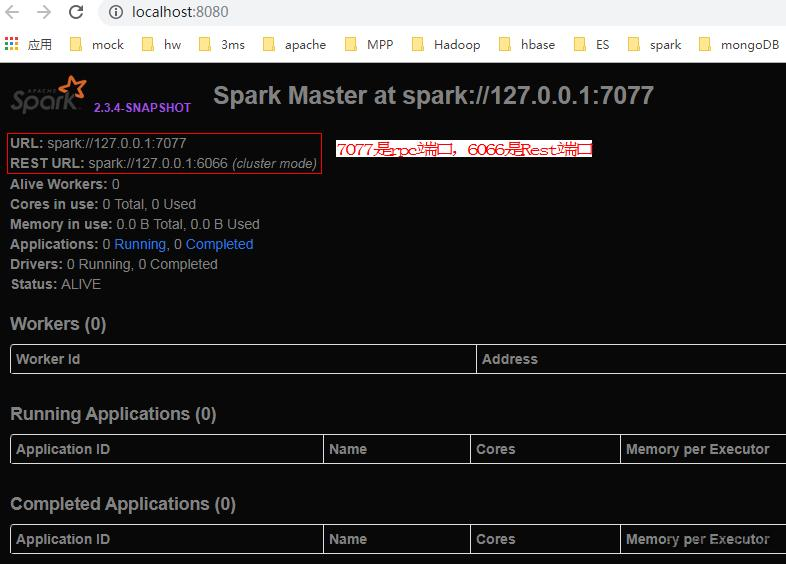786x564 pixels.
Task: Open the mongoDB bookmark folder
Action: click(739, 45)
